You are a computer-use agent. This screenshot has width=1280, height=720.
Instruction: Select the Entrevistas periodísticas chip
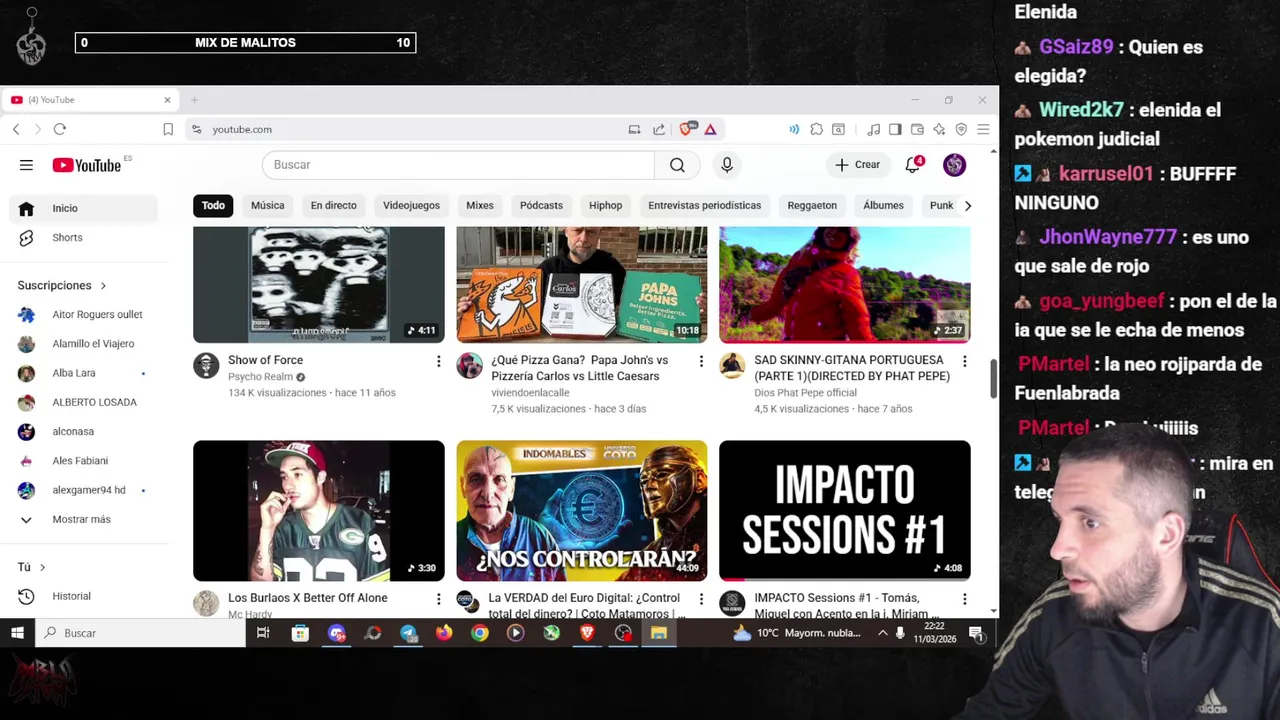pos(704,205)
